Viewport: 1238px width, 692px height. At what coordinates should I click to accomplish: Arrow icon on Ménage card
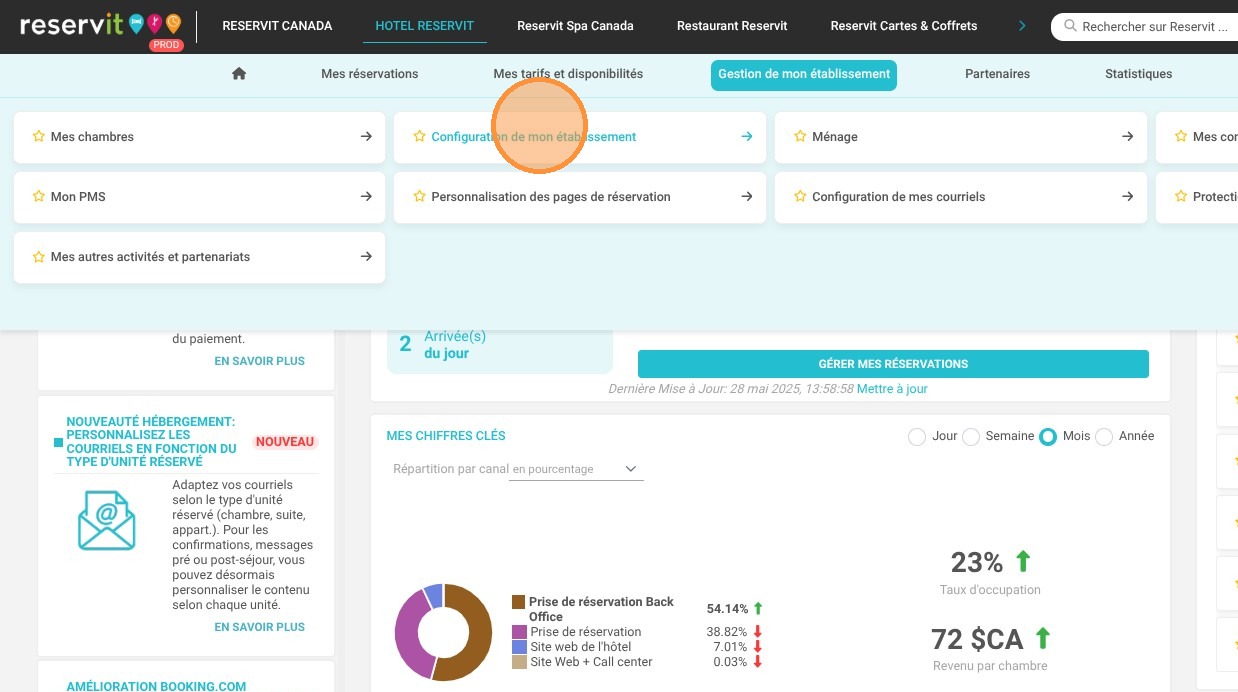click(1128, 137)
